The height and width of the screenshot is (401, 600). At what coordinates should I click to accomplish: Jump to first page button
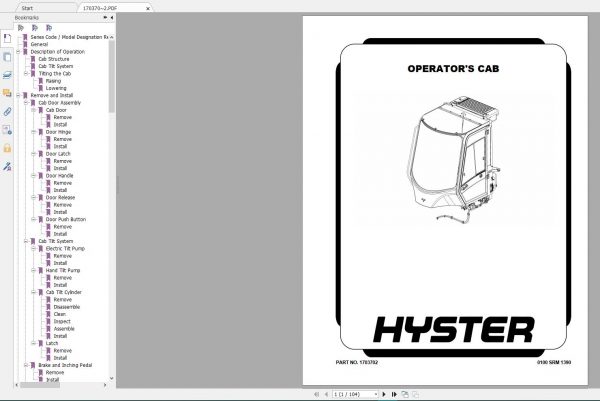(316, 394)
